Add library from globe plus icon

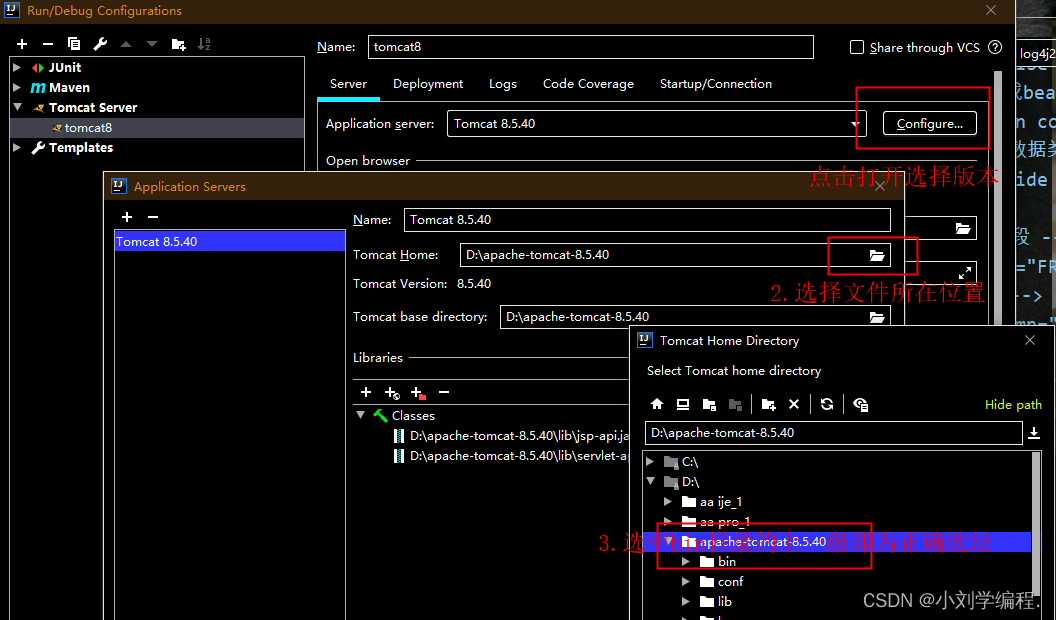(x=392, y=392)
